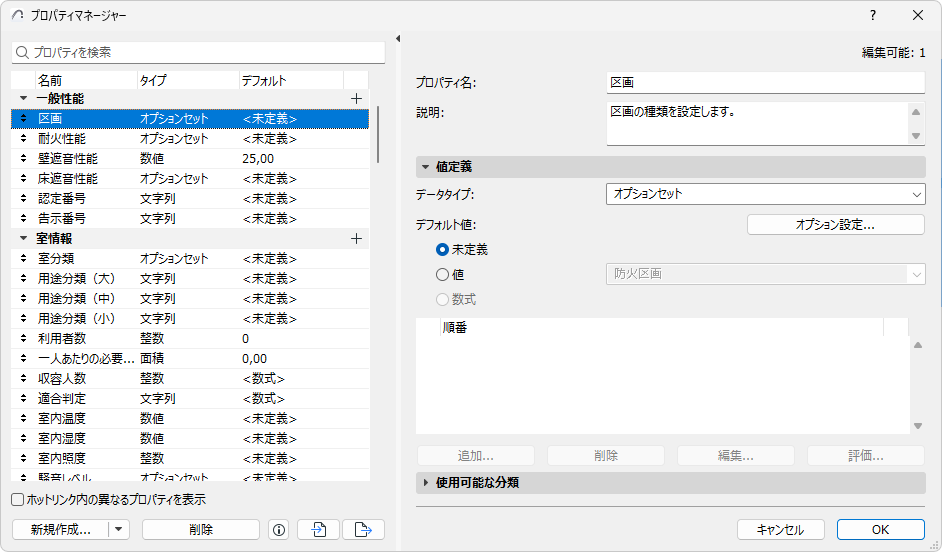Click the reorder handle of 室内温度 row

click(x=23, y=418)
